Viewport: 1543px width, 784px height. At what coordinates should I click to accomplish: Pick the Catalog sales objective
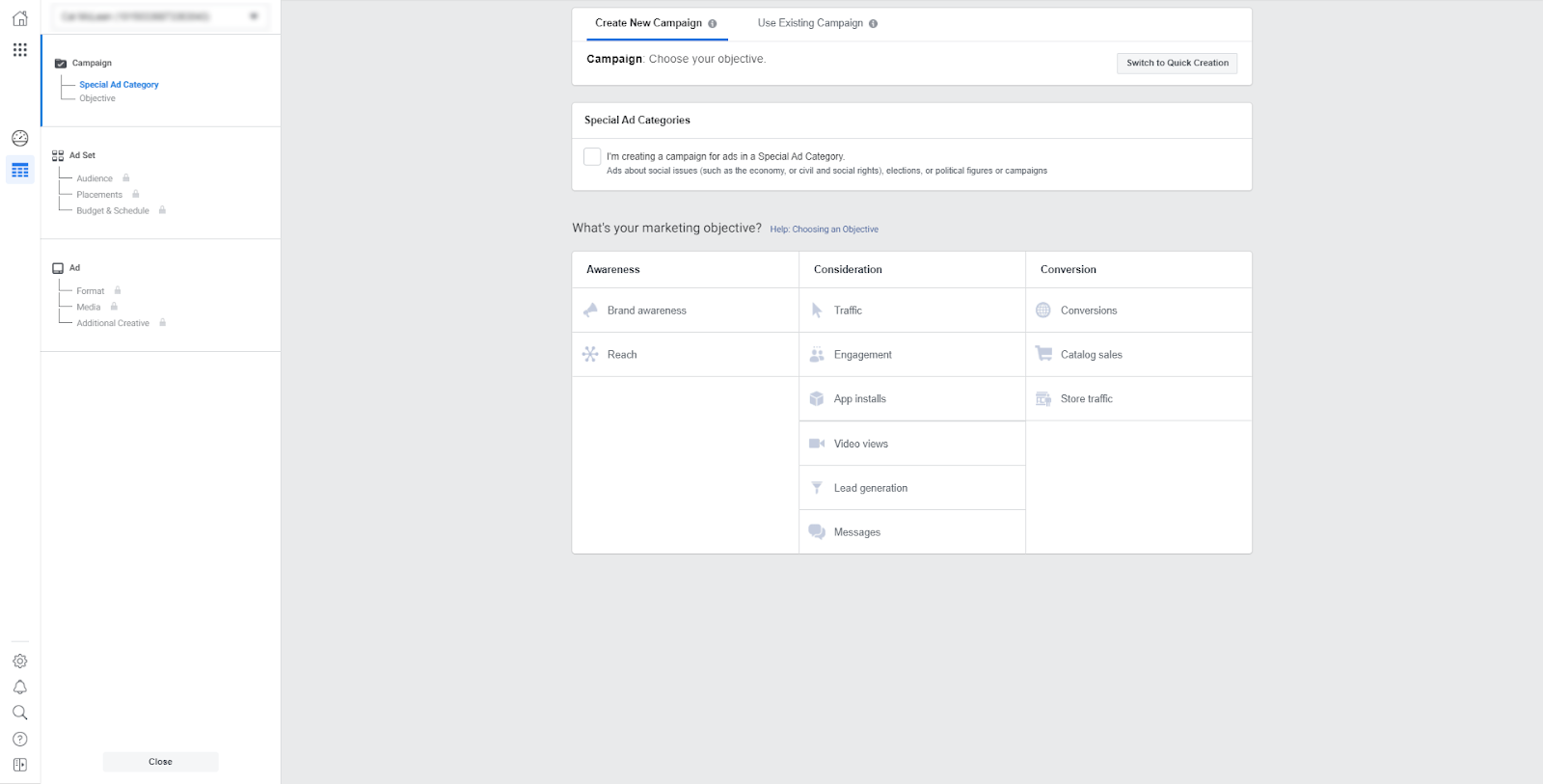(x=1091, y=355)
